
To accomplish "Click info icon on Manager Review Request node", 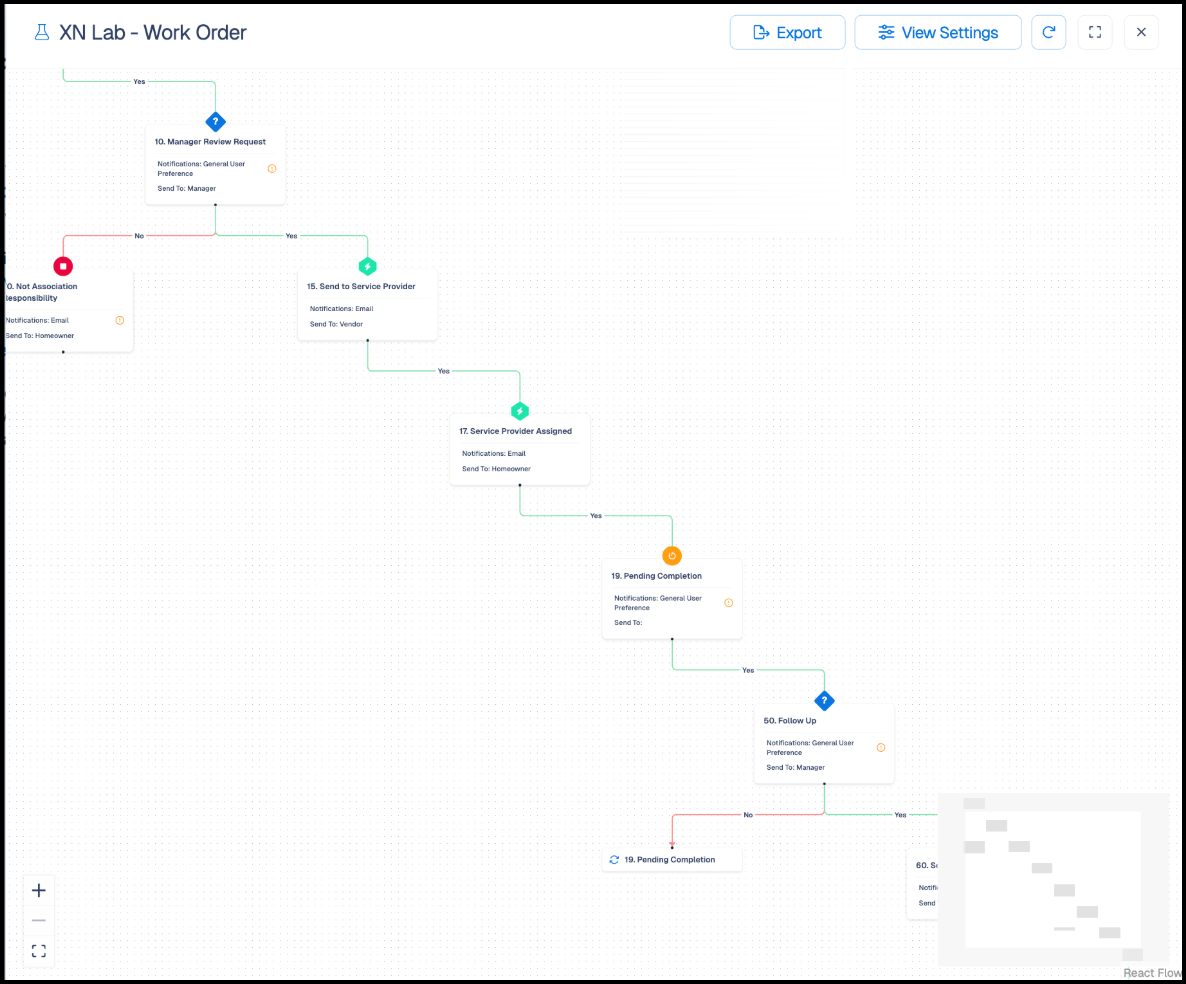I will 272,169.
